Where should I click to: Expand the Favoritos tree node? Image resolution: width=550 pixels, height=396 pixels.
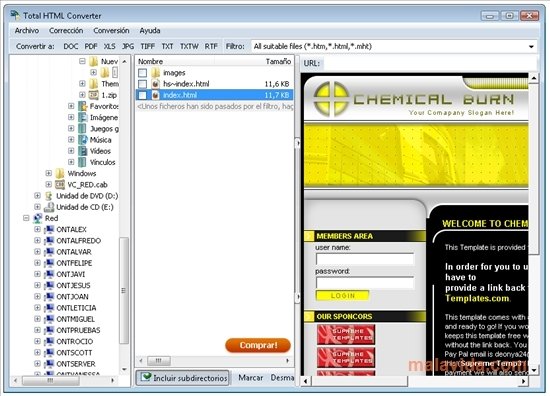point(71,106)
